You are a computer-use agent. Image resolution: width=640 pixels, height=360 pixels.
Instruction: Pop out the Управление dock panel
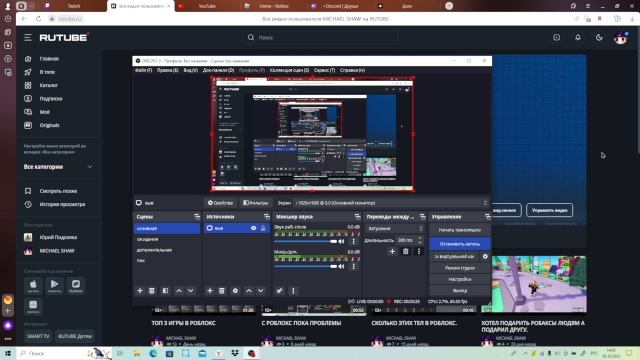pos(487,217)
